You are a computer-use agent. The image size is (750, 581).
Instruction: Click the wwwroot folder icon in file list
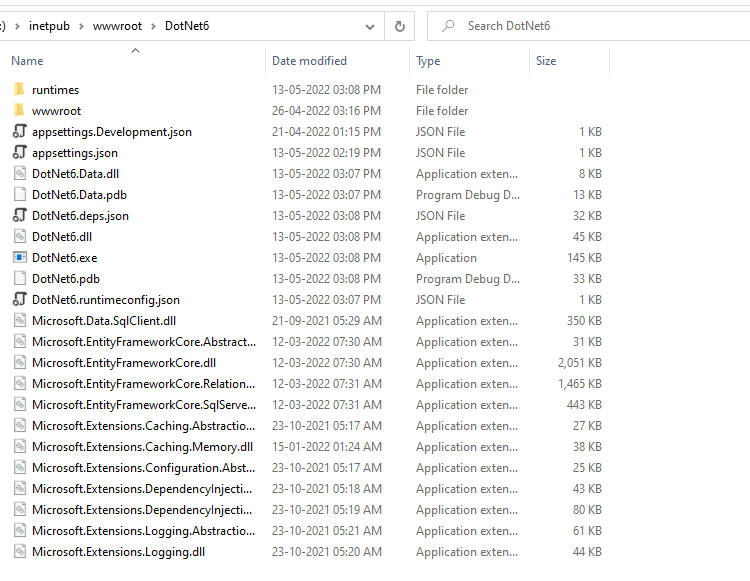19,110
